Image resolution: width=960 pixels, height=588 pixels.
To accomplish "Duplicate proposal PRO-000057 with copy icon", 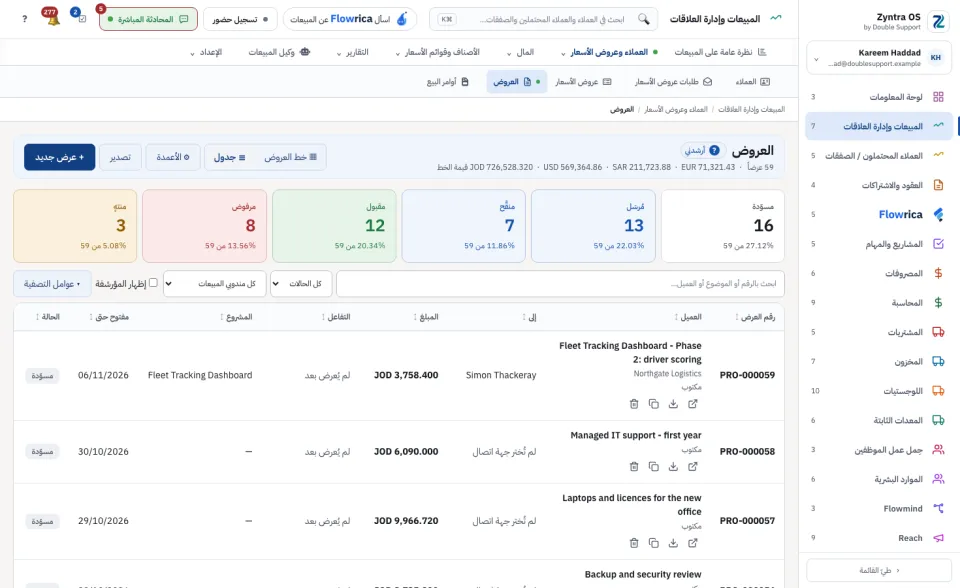I will 653,543.
